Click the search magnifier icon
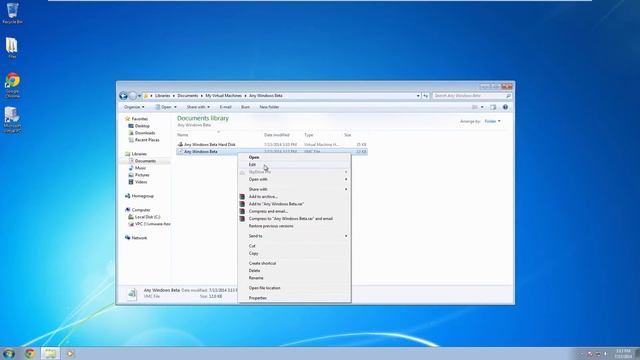Image resolution: width=640 pixels, height=360 pixels. pos(508,96)
